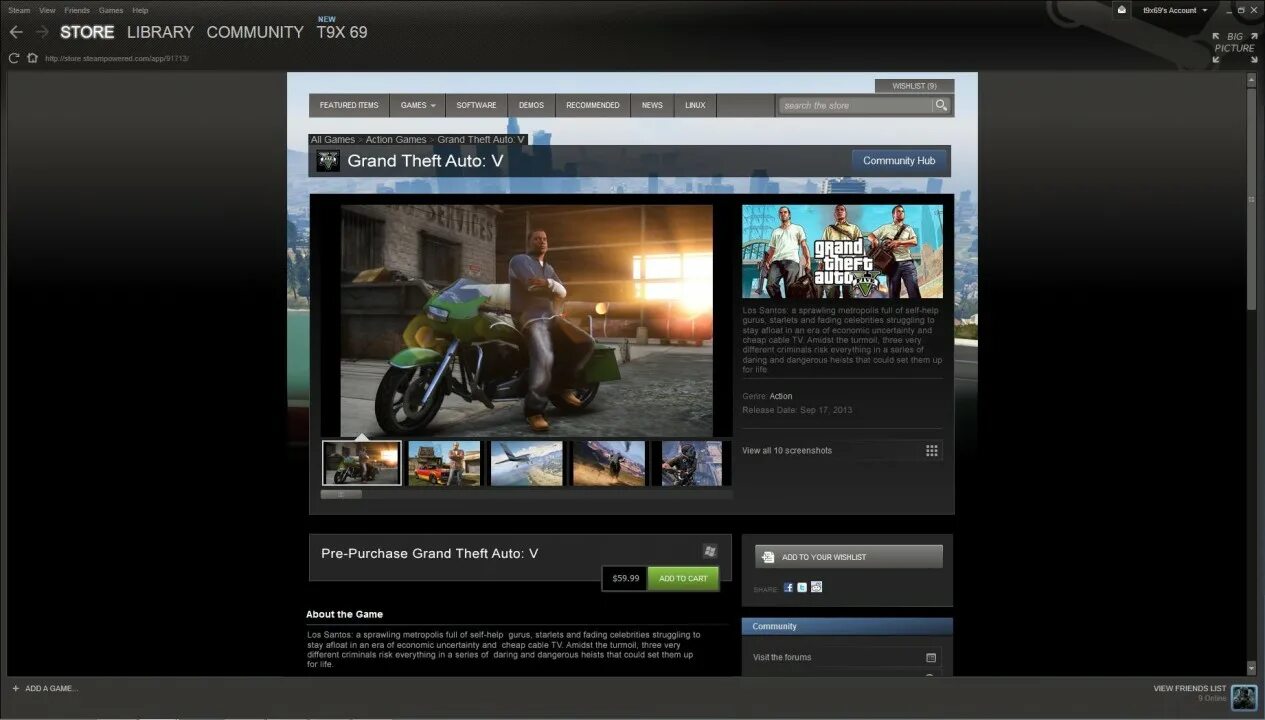Add Grand Theft Auto V to cart

[683, 578]
